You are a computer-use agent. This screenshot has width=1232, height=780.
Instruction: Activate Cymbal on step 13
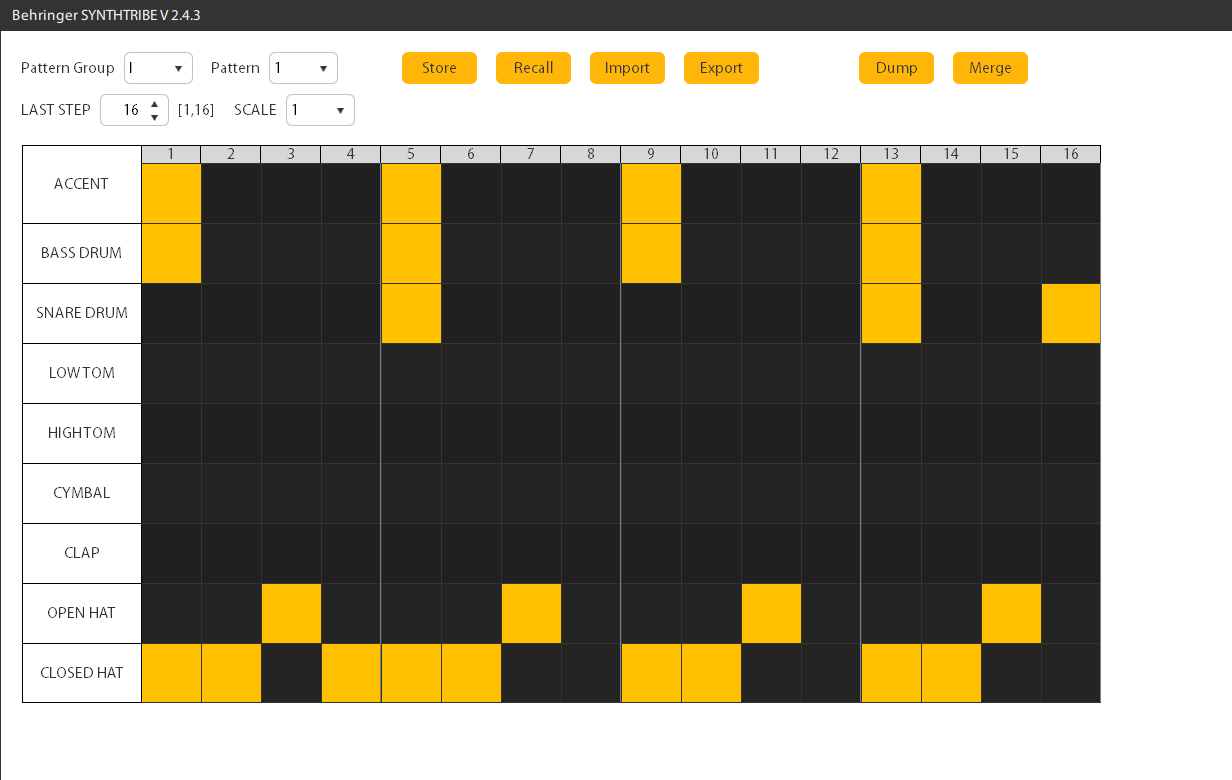(891, 493)
